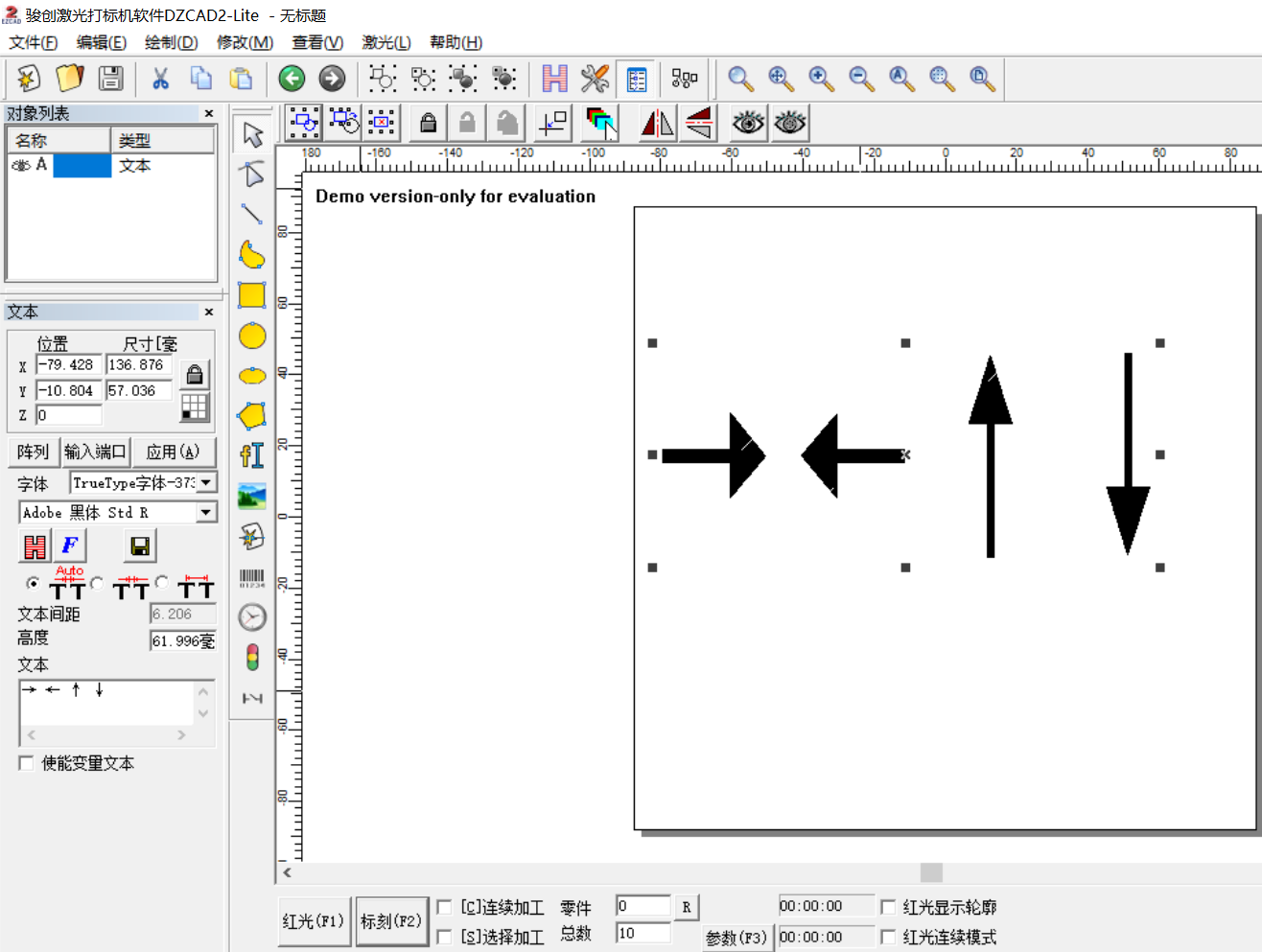1262x952 pixels.
Task: Click the Undo green arrow
Action: (292, 79)
